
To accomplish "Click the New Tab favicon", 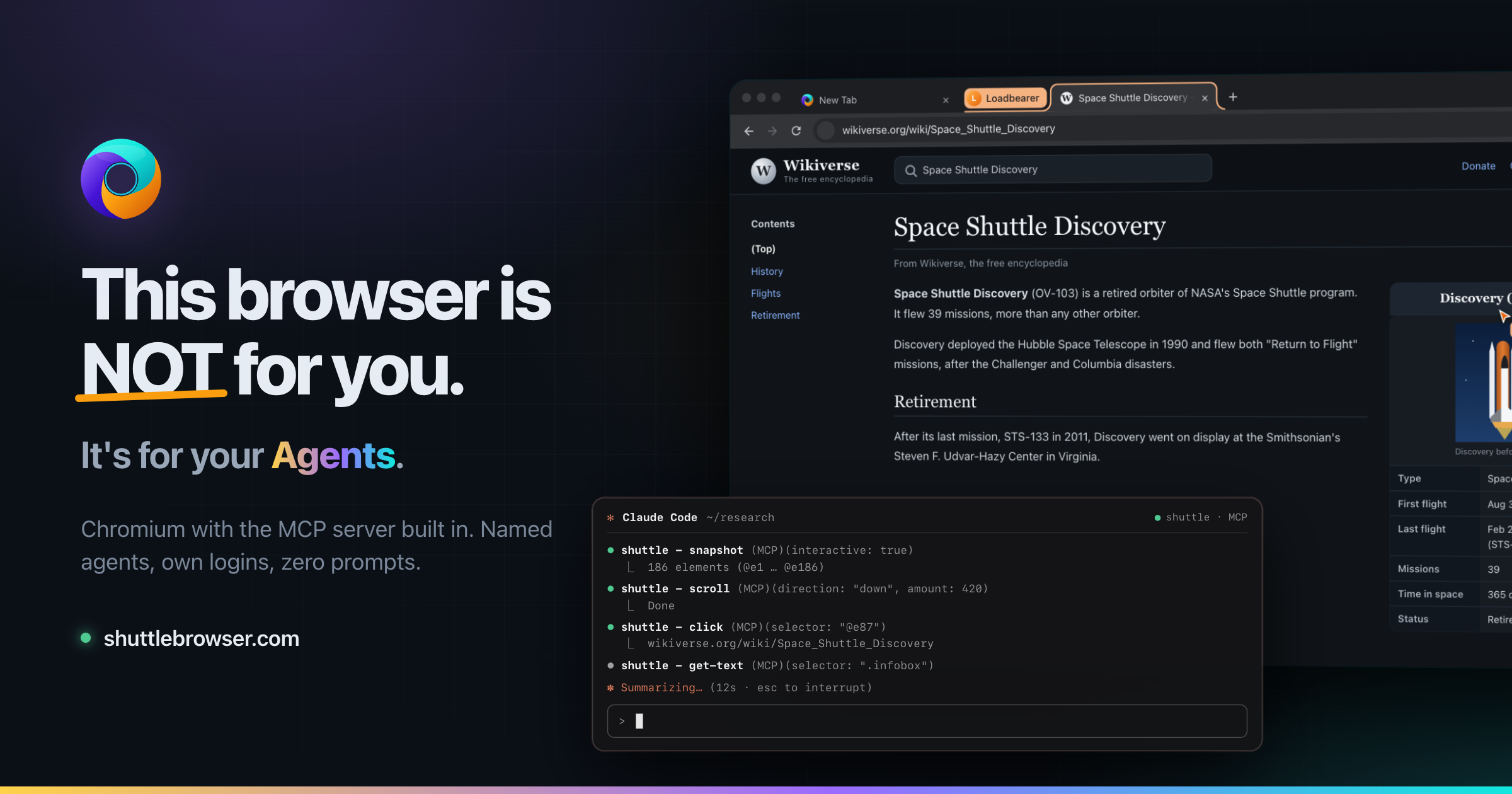I will [x=807, y=100].
